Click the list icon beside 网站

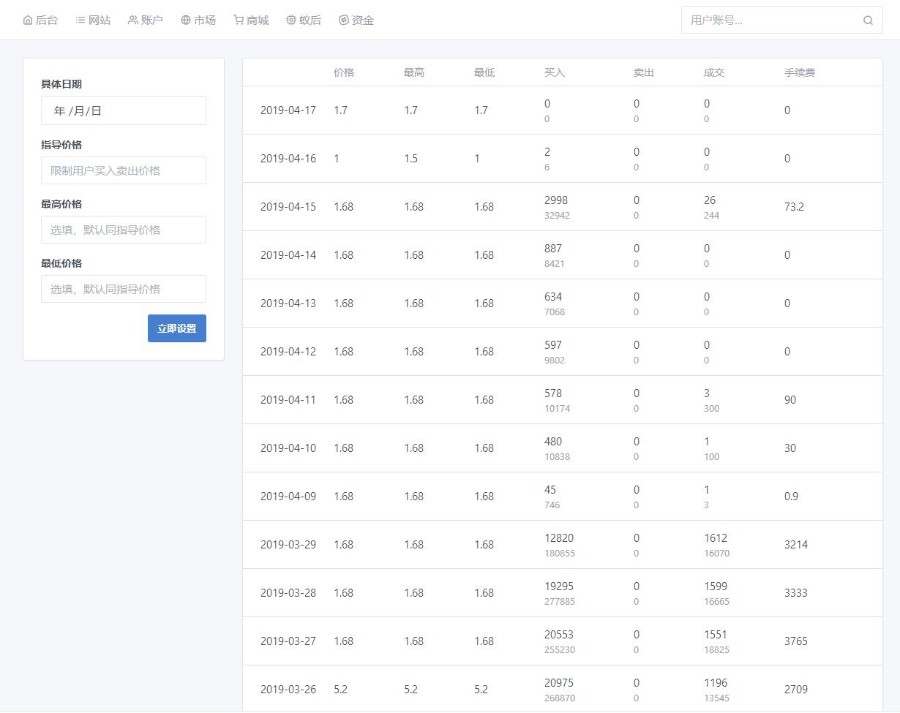[81, 20]
